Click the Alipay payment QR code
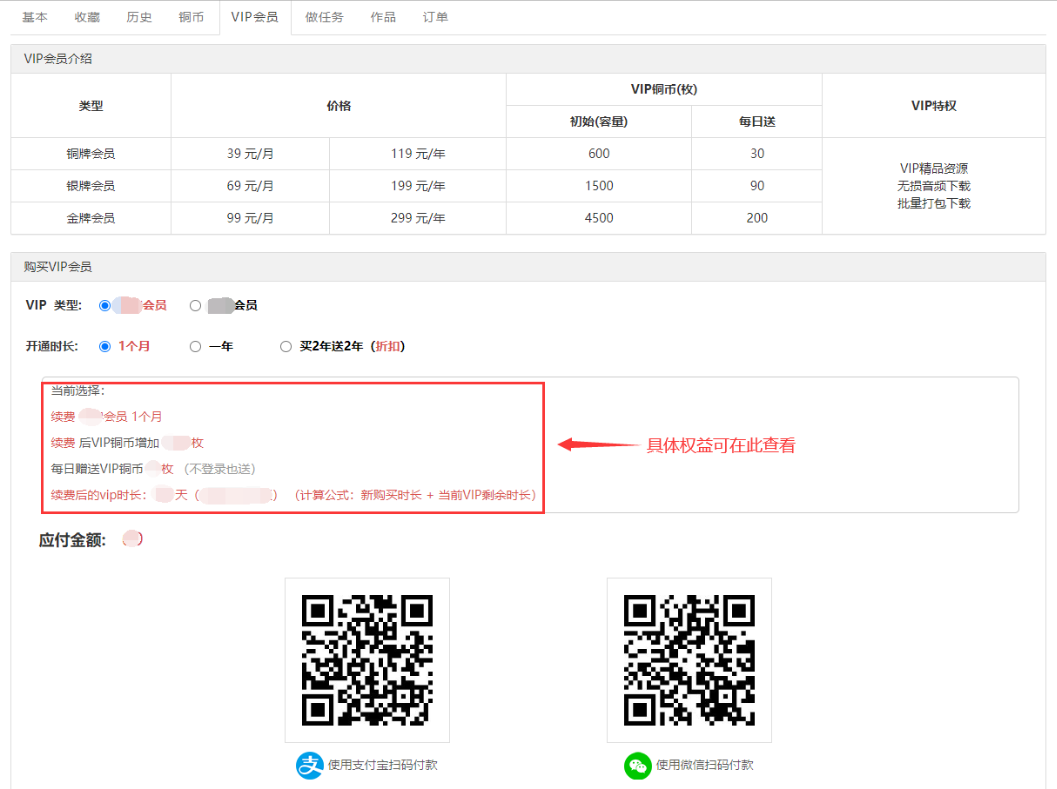The image size is (1057, 789). click(x=367, y=660)
